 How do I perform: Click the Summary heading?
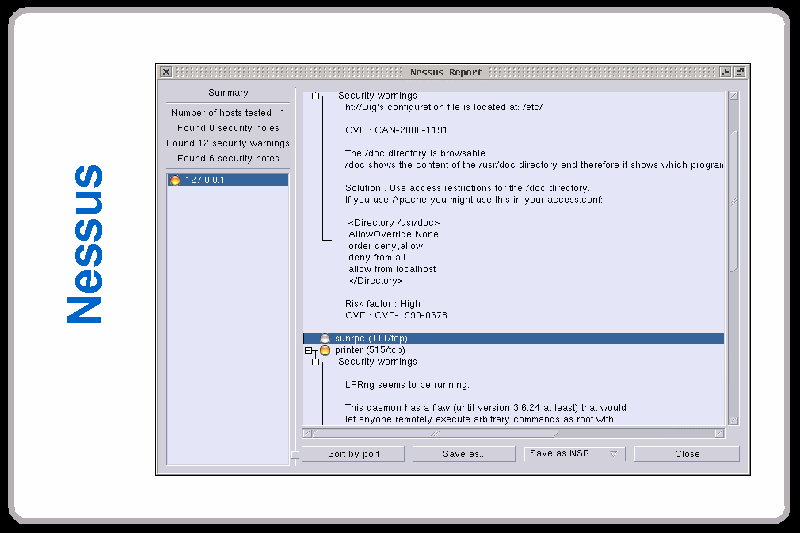click(x=228, y=93)
